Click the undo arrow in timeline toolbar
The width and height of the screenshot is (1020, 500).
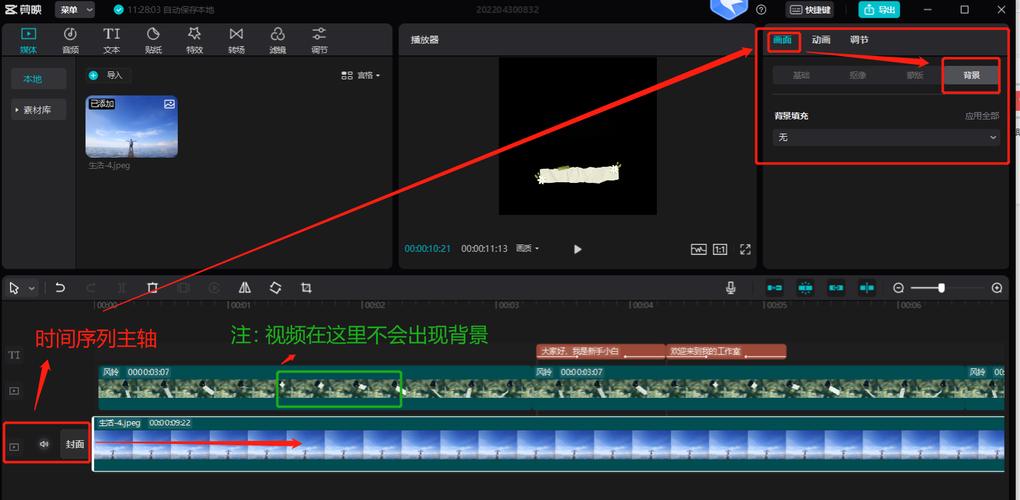(60, 287)
